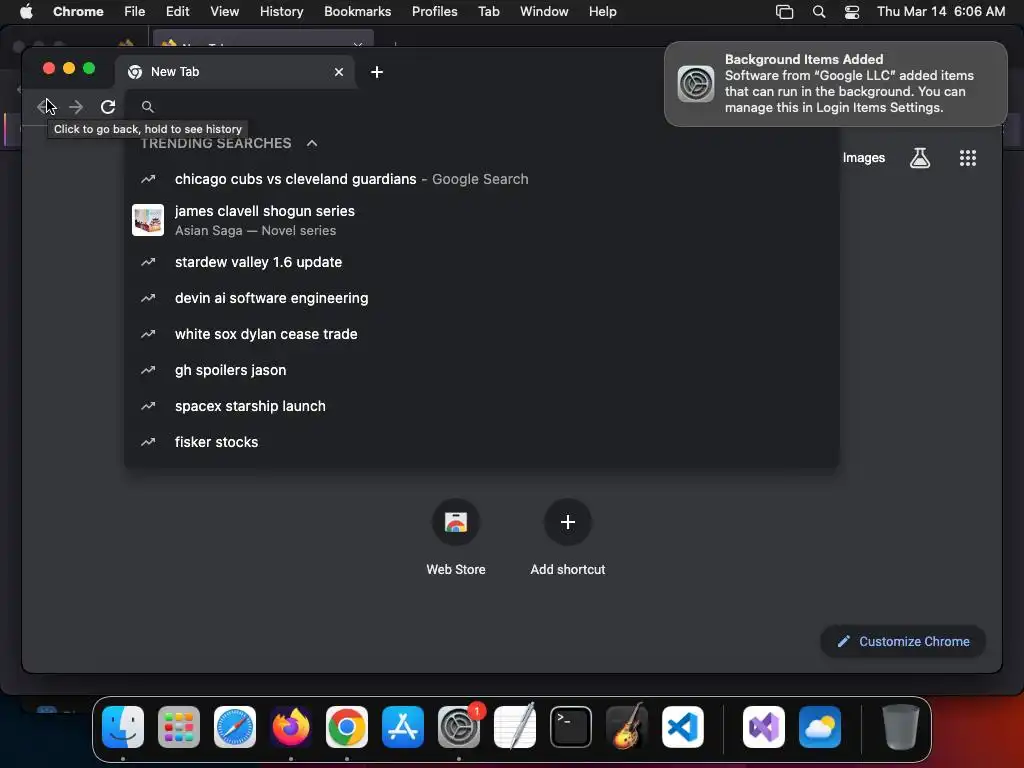Viewport: 1024px width, 768px height.
Task: Open the Trash in the Dock
Action: coord(901,726)
